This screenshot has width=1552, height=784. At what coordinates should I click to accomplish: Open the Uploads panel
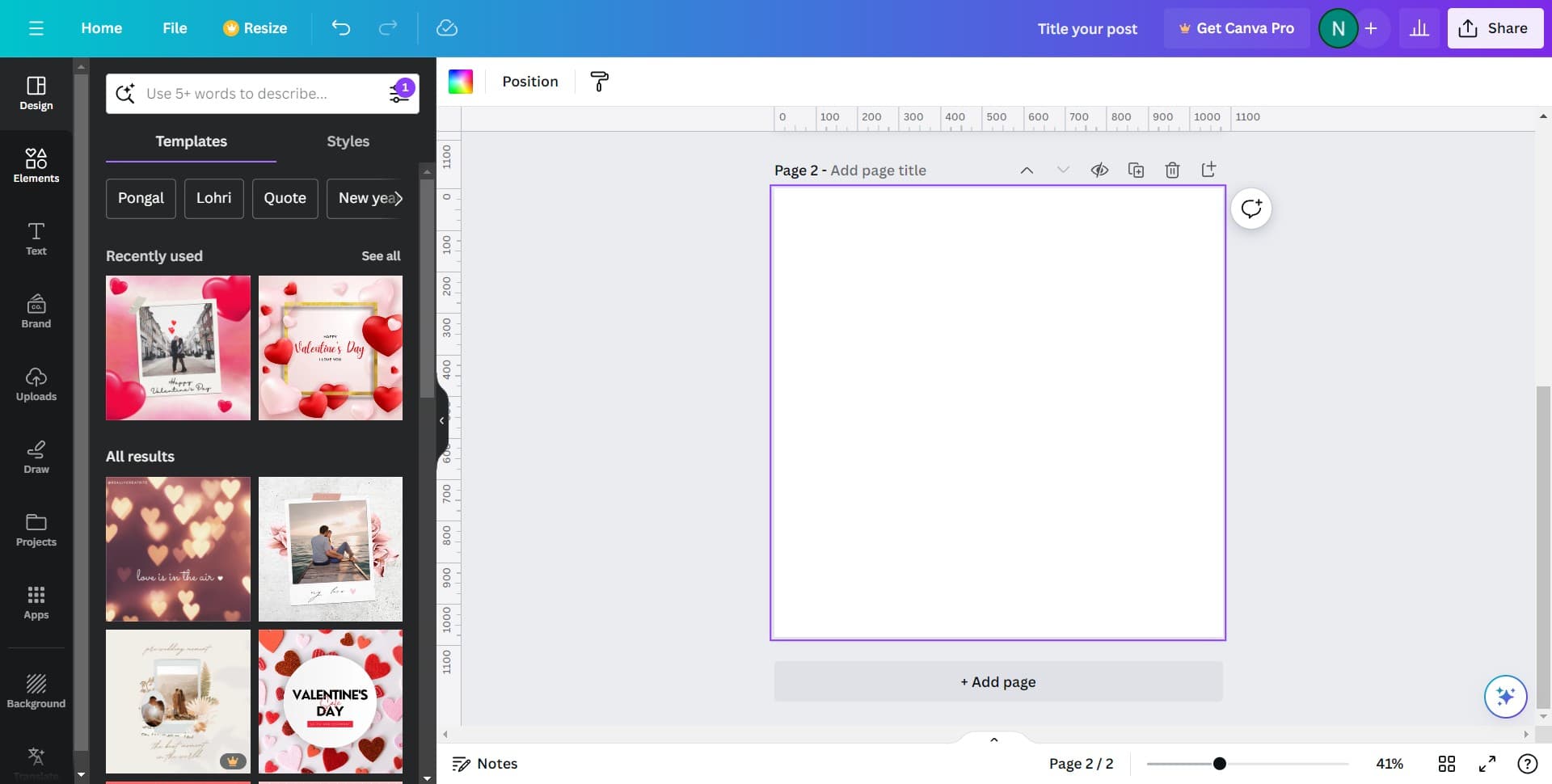(x=36, y=384)
